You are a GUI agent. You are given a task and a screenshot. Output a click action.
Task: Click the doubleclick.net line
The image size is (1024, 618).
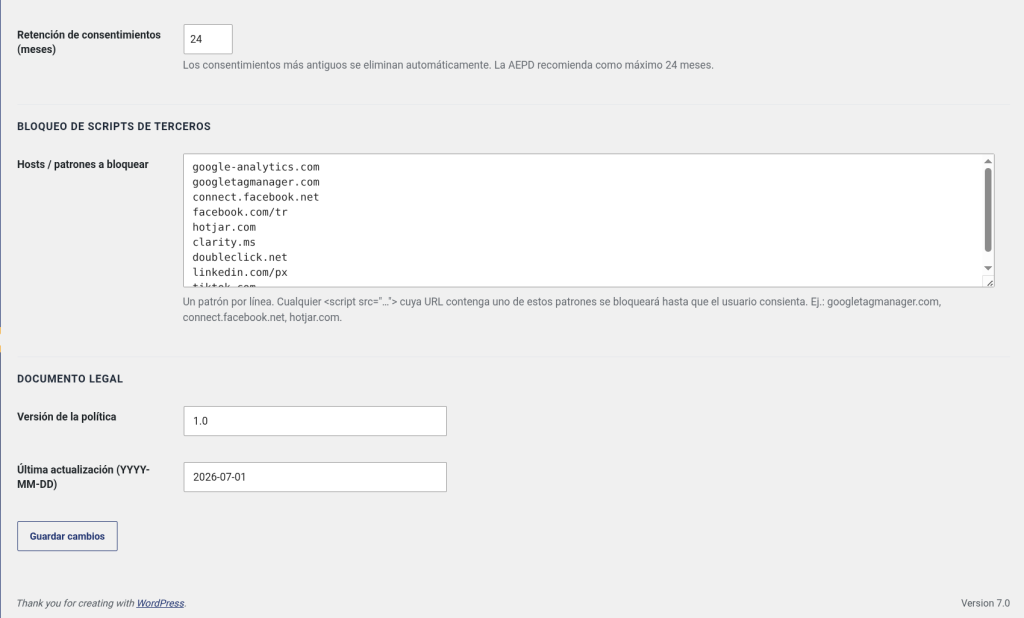pyautogui.click(x=240, y=257)
